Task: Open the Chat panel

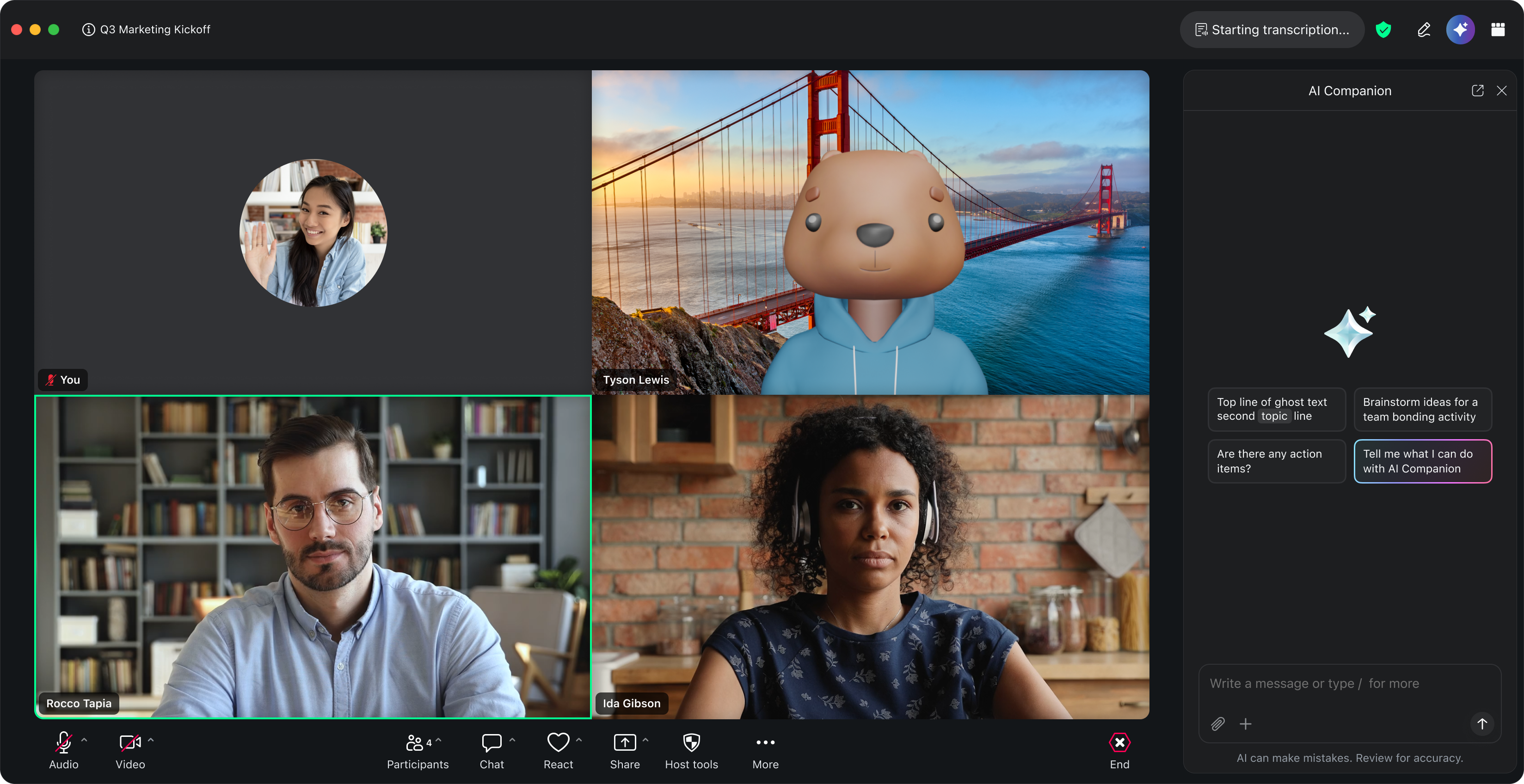Action: point(491,743)
